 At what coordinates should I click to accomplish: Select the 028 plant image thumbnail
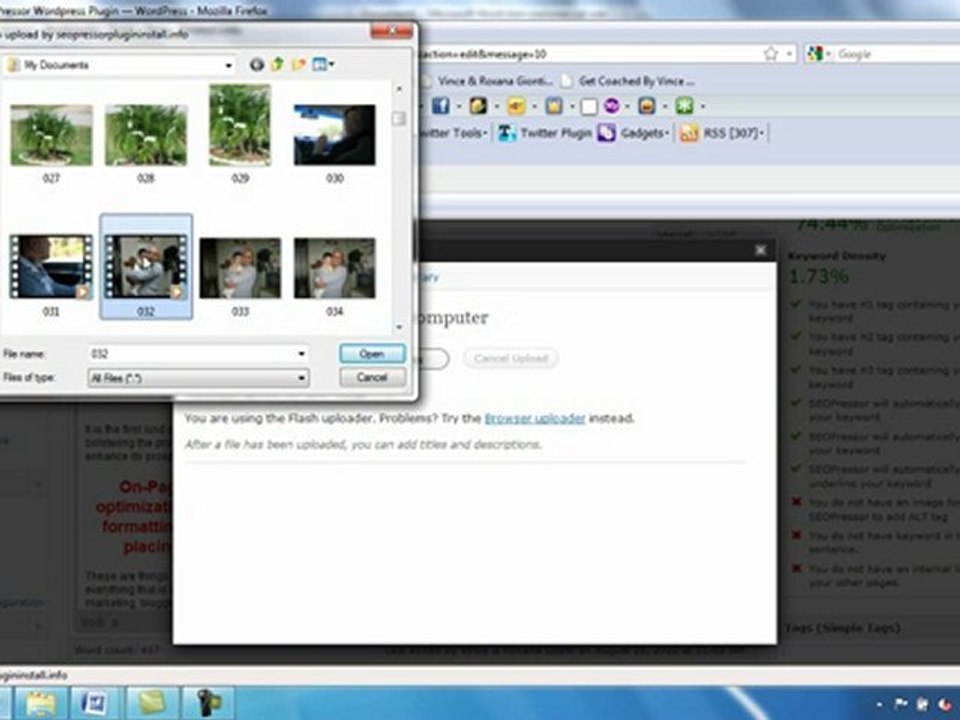point(146,135)
